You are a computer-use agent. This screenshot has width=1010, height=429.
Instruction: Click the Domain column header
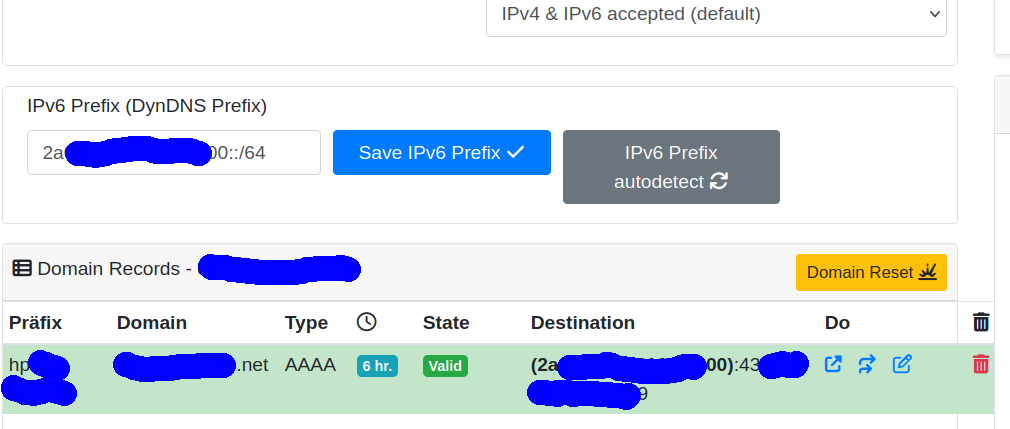click(152, 323)
